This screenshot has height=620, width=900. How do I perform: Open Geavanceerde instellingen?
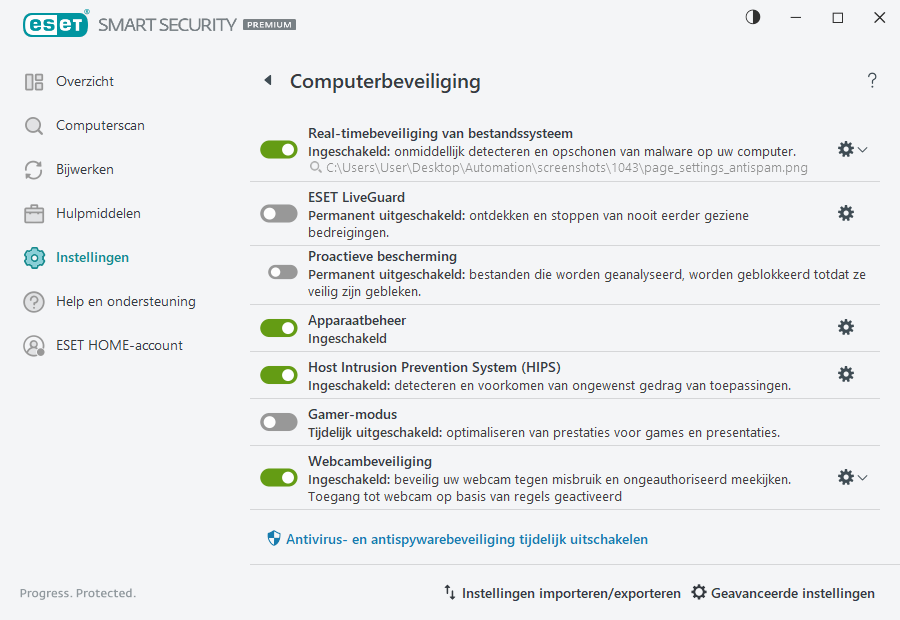pyautogui.click(x=783, y=592)
